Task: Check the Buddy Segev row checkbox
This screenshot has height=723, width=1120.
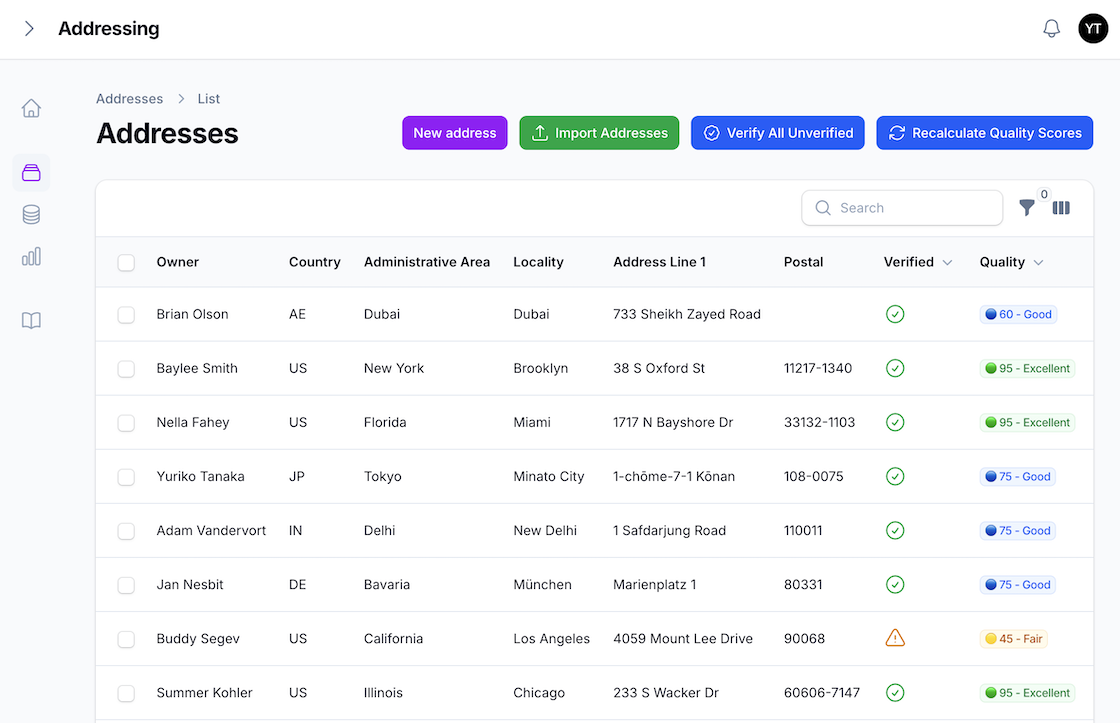Action: tap(126, 639)
